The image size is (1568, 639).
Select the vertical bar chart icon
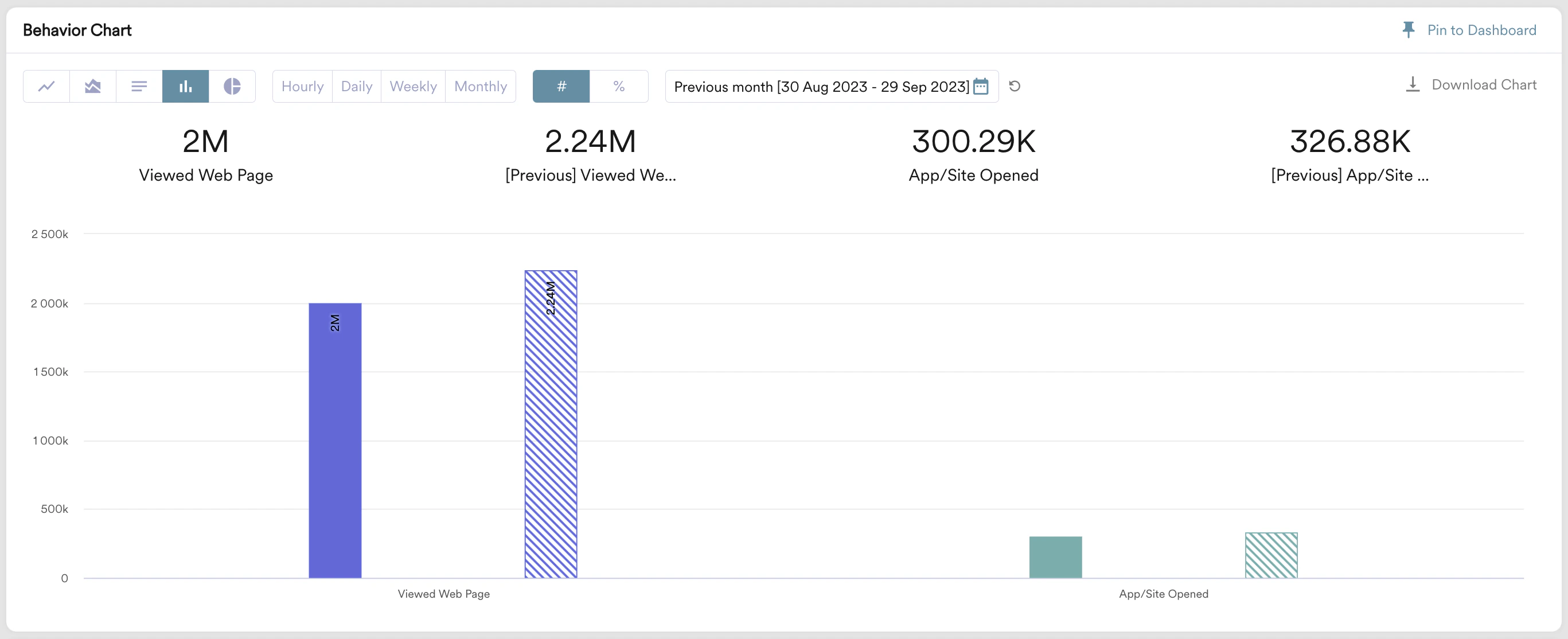pos(186,87)
